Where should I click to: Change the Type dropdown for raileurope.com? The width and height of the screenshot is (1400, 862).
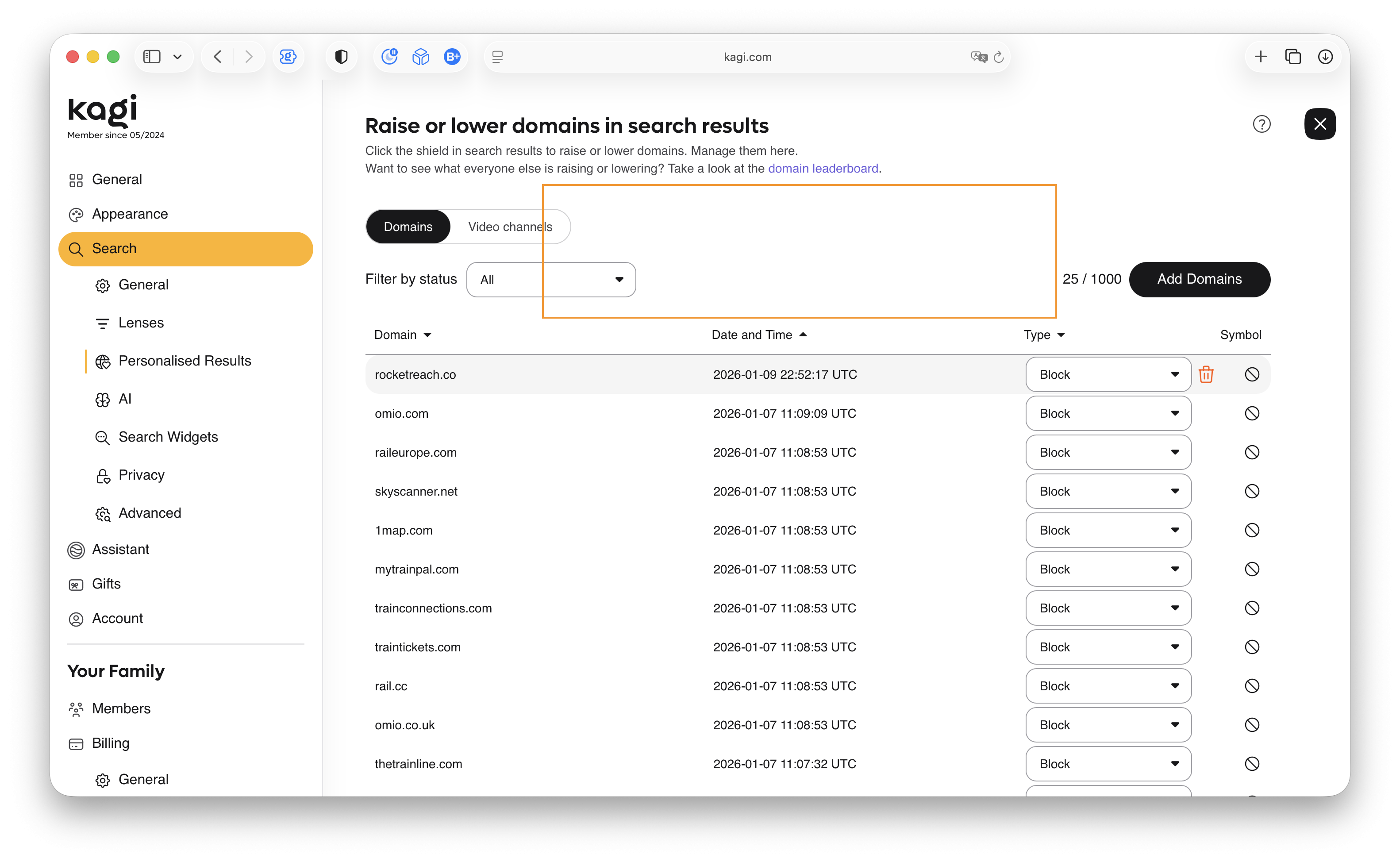[1108, 452]
